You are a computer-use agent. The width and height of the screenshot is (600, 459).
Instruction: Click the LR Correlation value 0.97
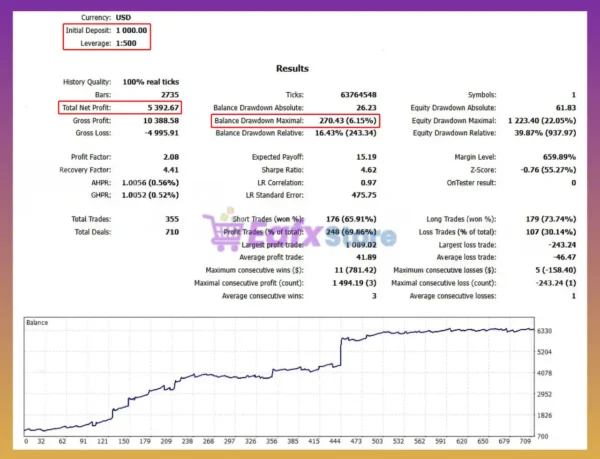[368, 183]
